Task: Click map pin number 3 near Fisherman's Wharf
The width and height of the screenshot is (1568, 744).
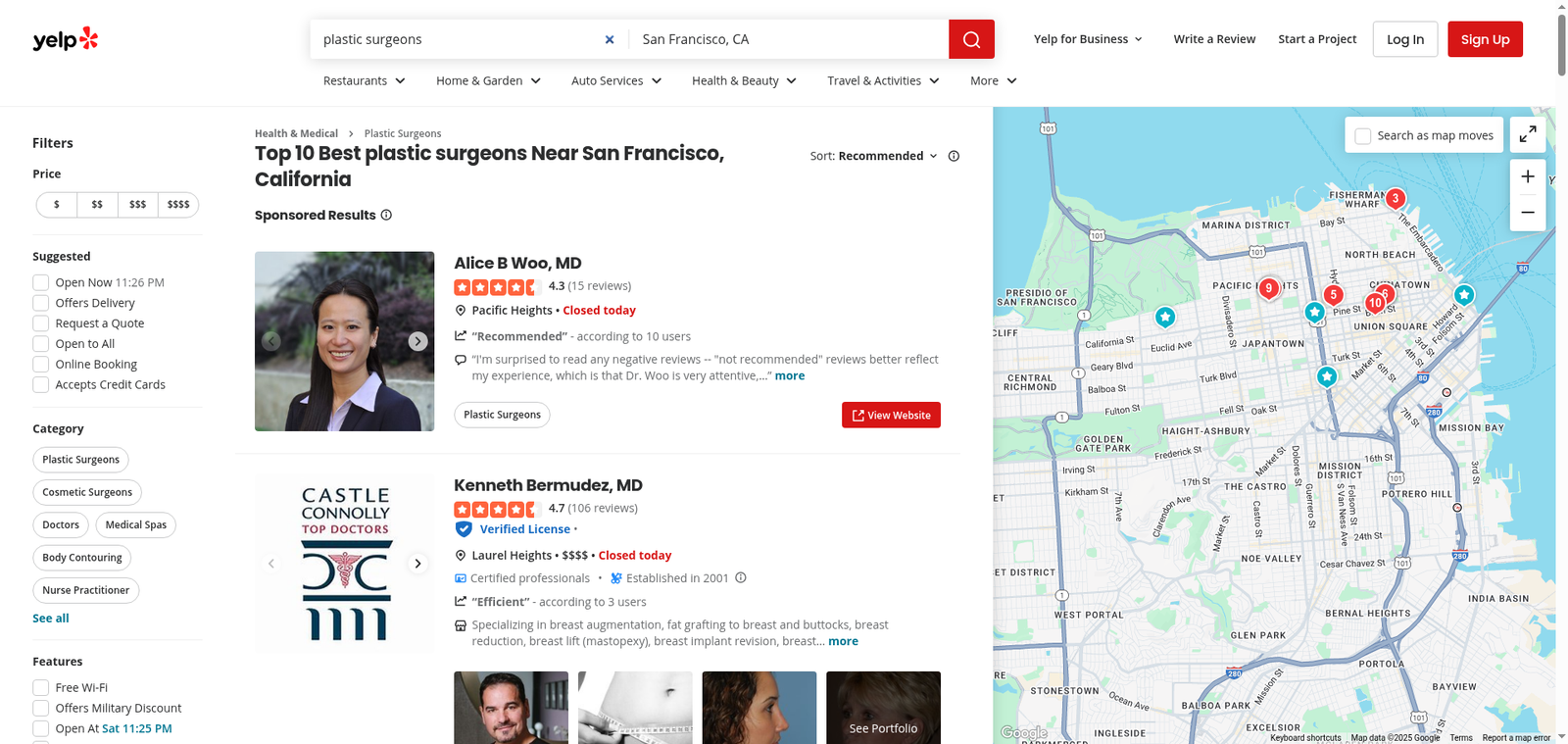Action: 1396,198
